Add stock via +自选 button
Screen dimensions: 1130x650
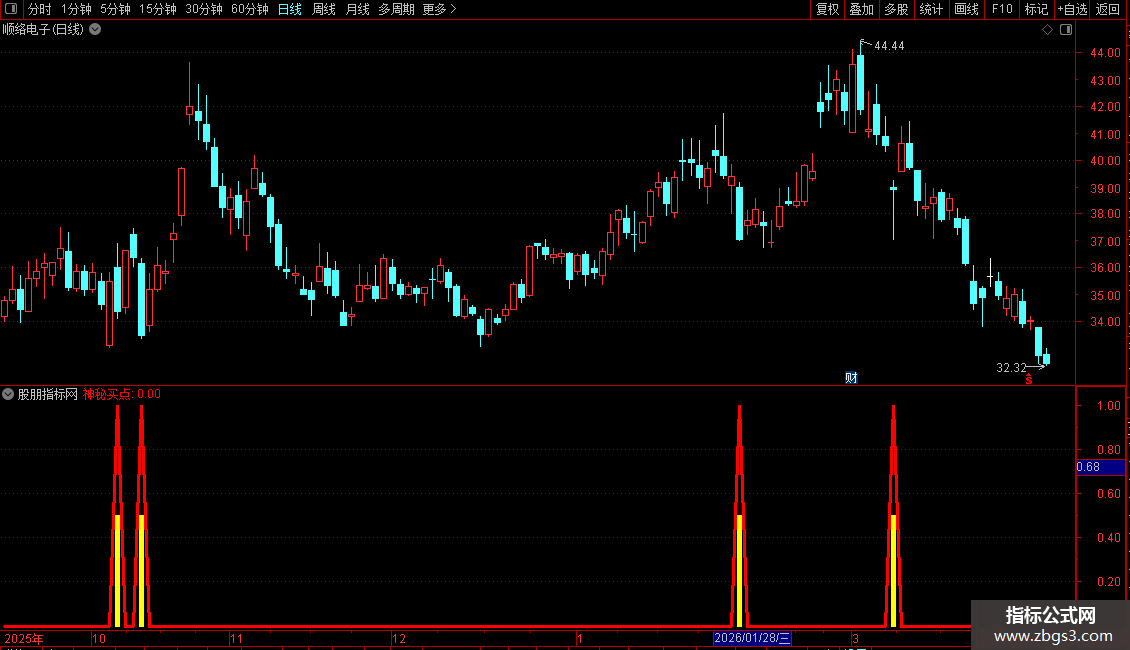tap(1072, 9)
